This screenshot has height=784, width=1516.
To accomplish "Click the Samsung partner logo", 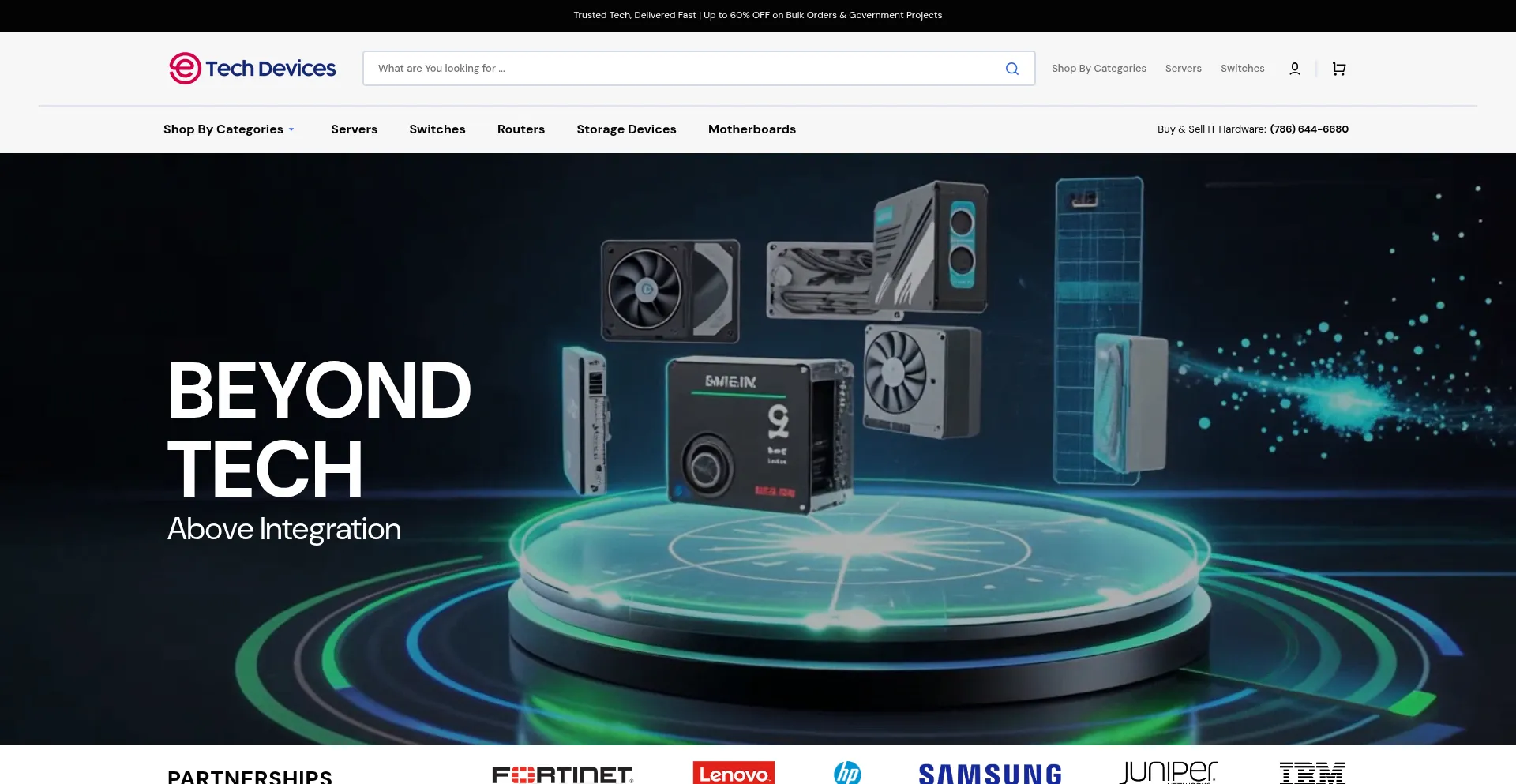I will click(x=989, y=774).
